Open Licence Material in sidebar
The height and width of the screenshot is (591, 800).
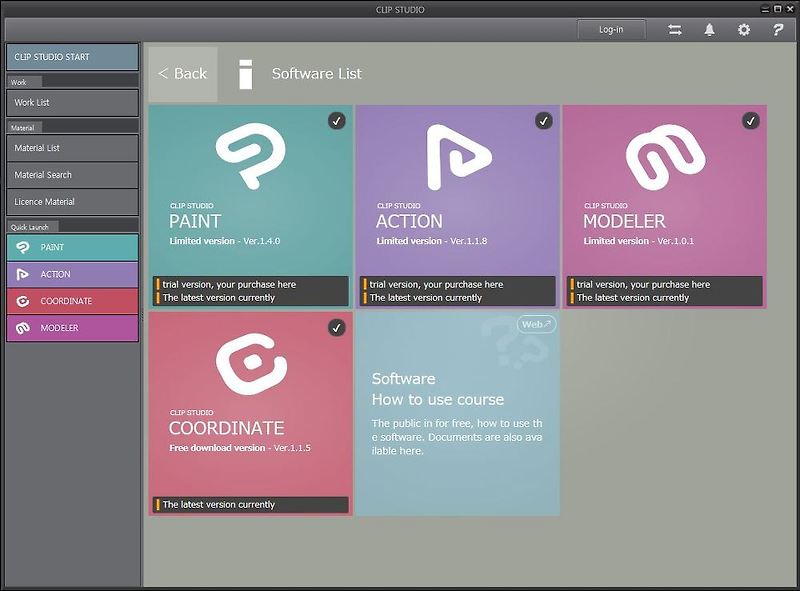point(72,202)
